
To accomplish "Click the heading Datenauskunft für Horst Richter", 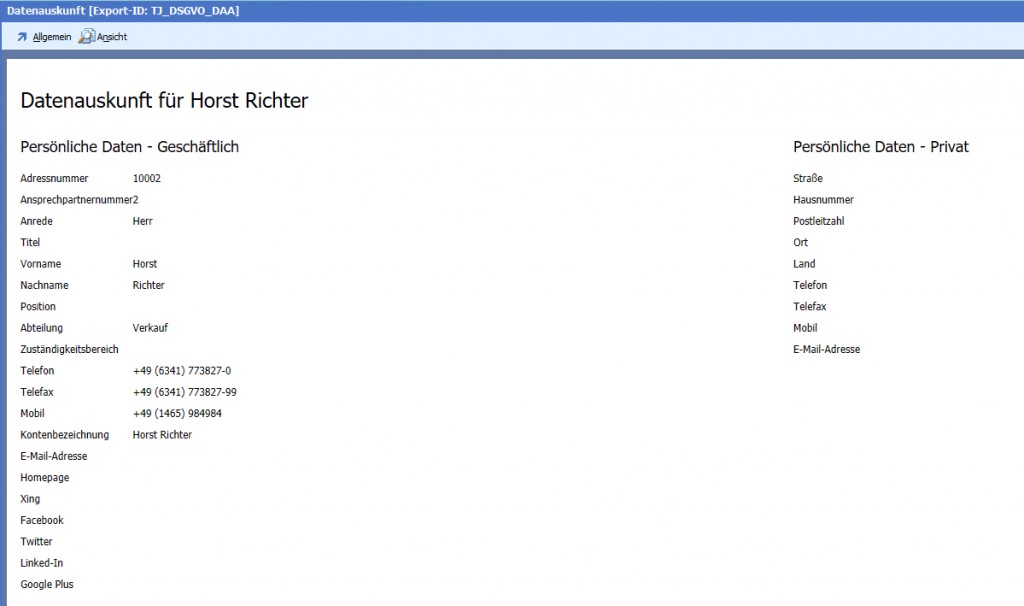I will point(164,100).
